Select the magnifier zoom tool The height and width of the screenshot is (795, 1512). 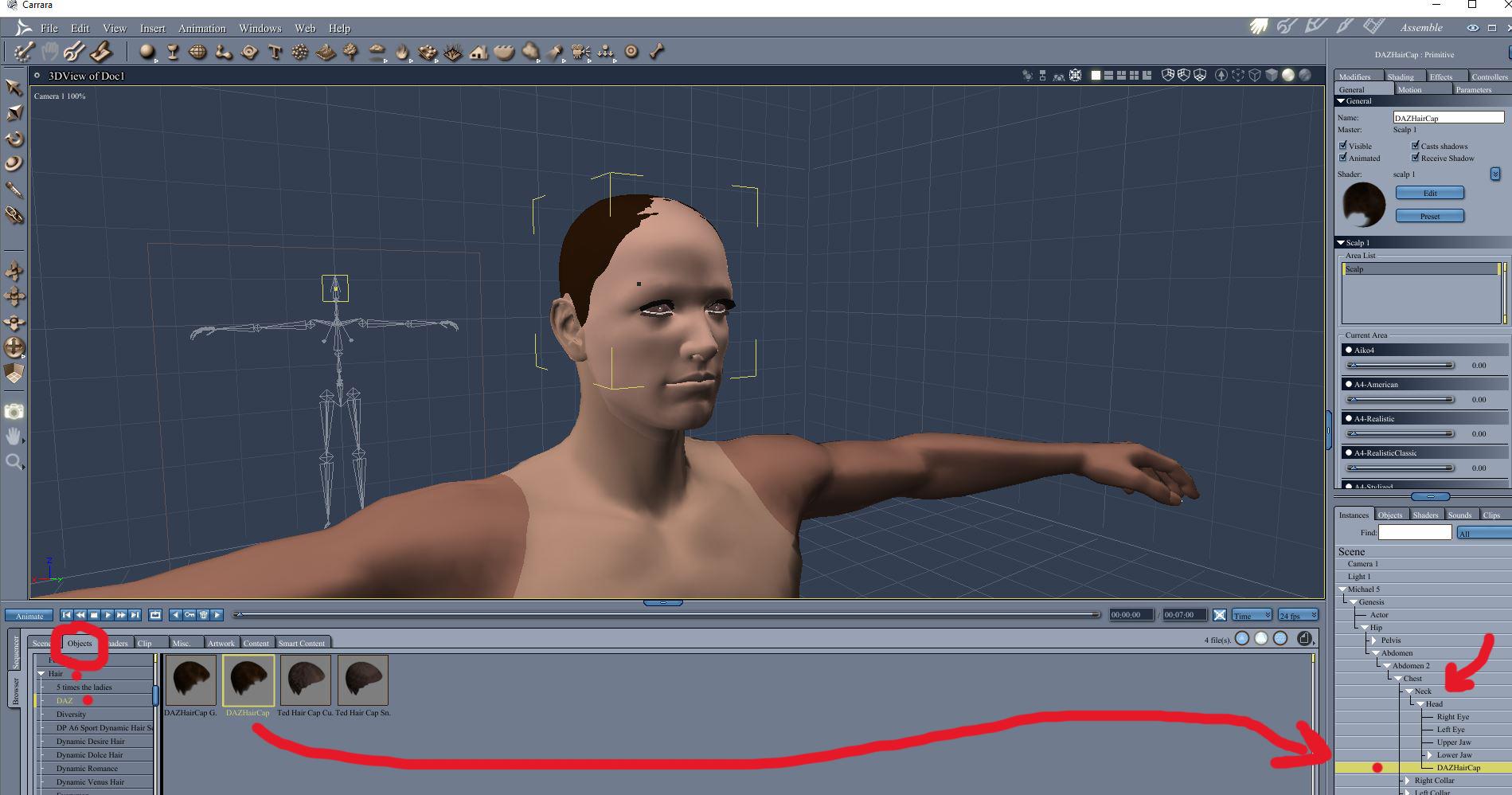tap(14, 462)
